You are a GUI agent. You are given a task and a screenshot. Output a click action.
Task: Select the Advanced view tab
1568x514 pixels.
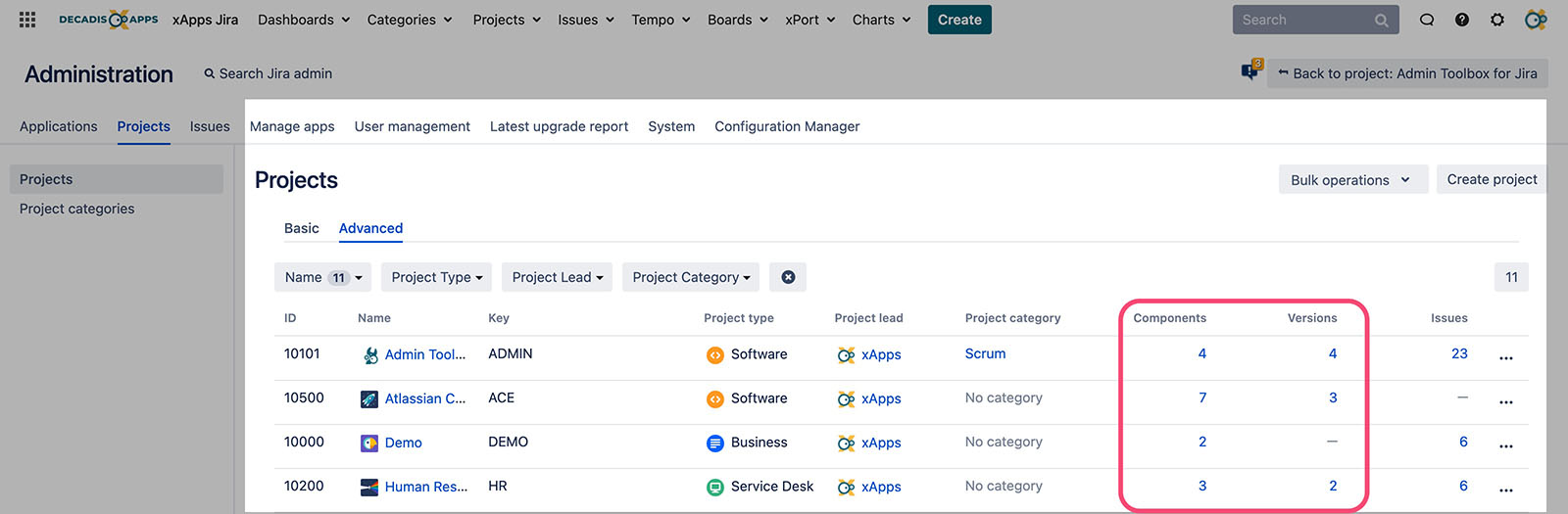click(370, 228)
